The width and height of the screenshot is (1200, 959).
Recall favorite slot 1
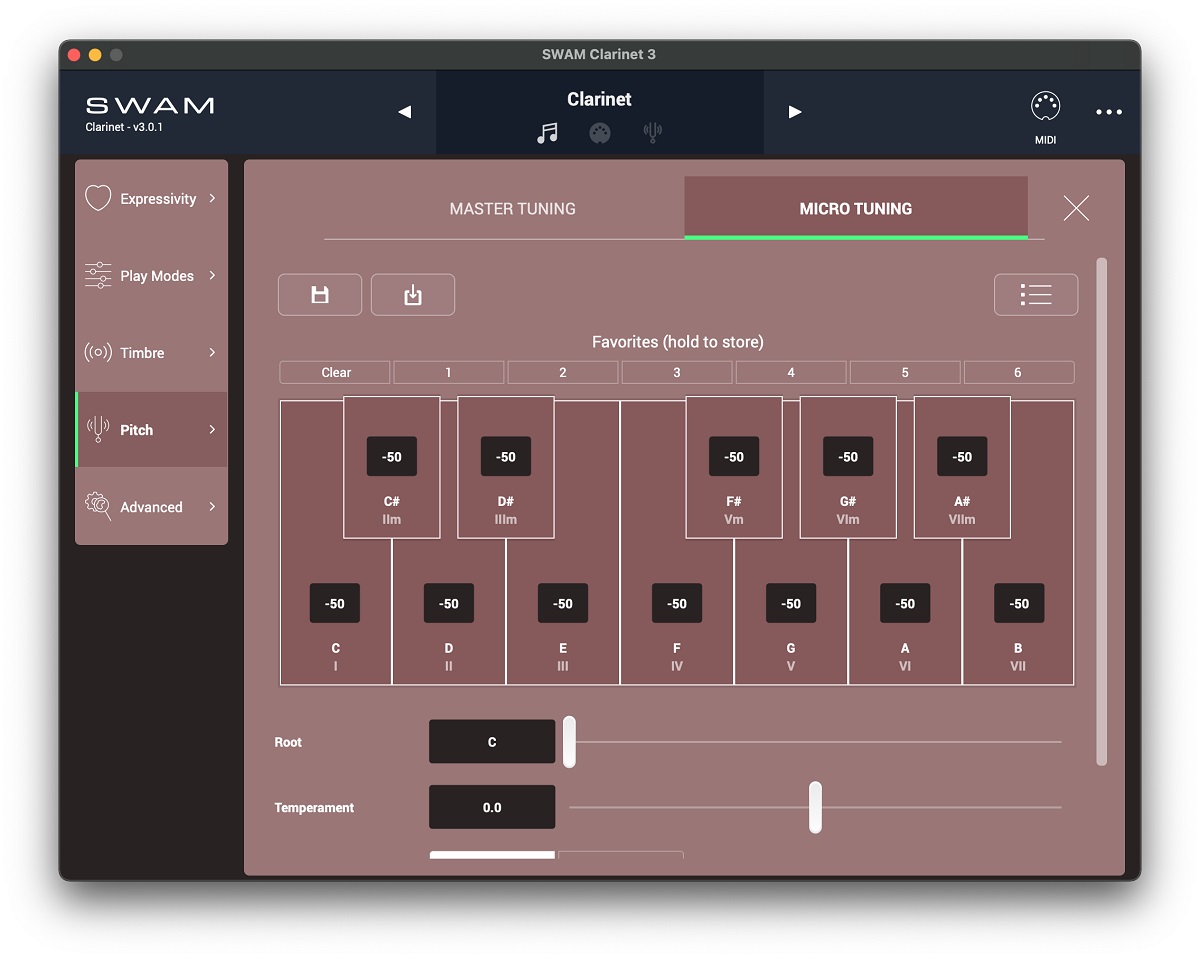(449, 372)
